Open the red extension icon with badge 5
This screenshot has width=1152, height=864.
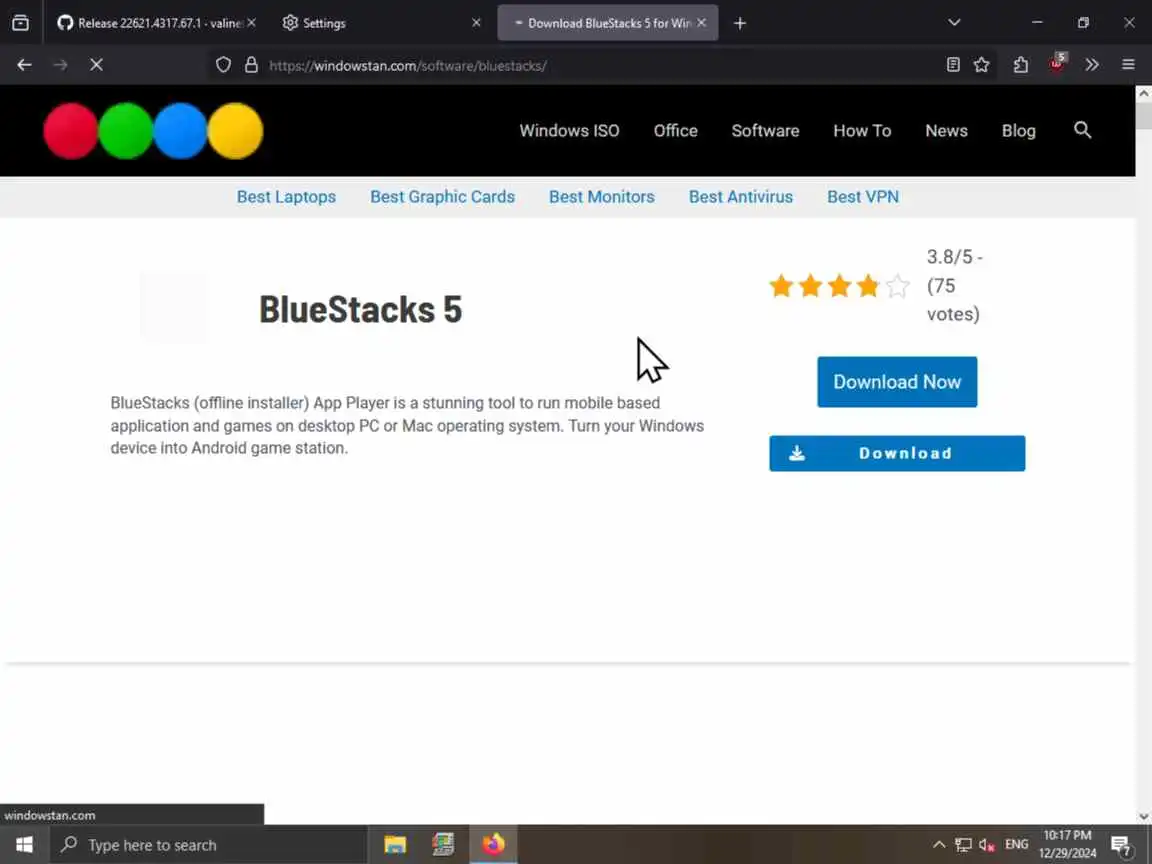click(1057, 63)
